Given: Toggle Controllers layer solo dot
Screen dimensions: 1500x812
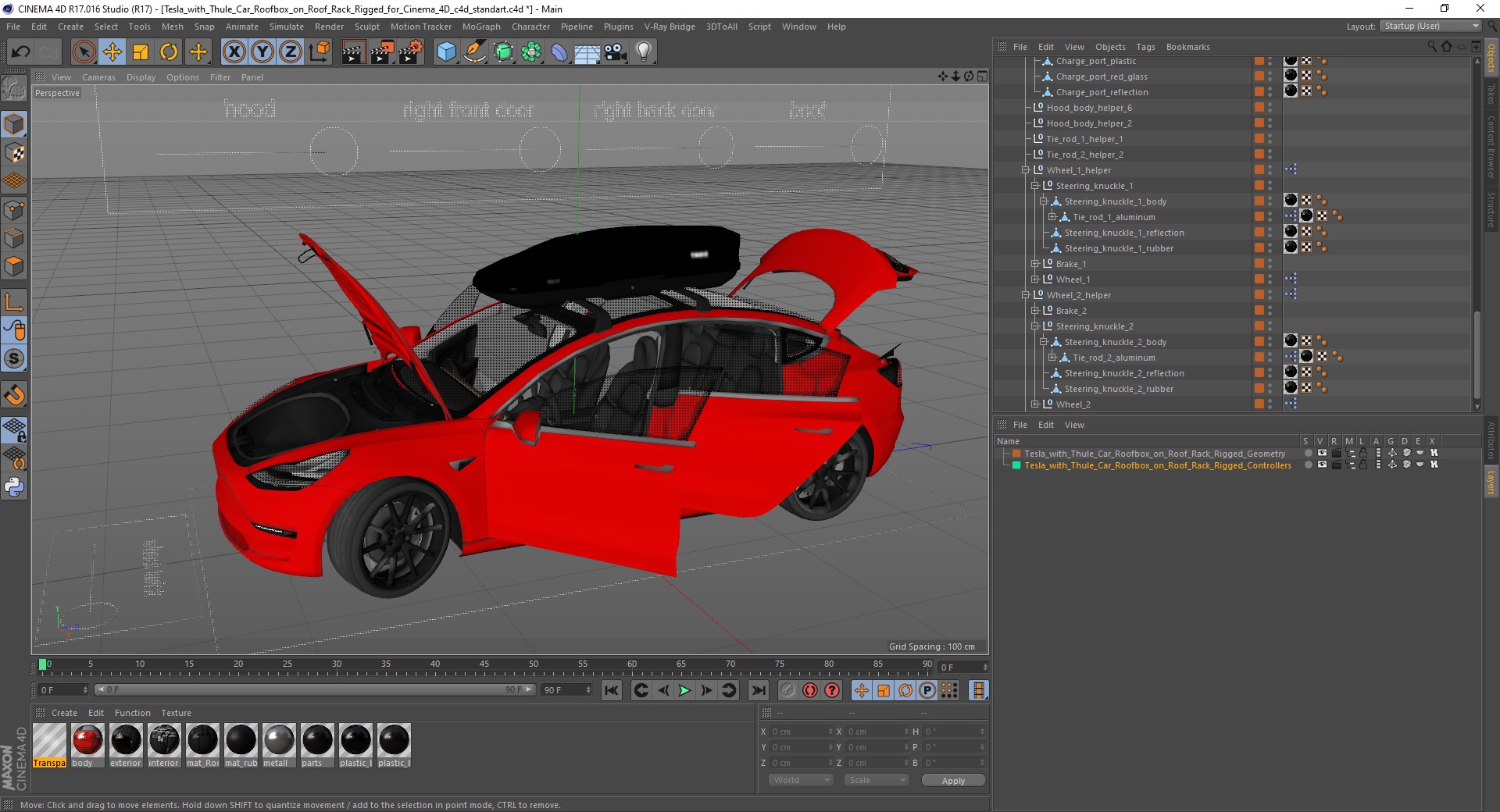Looking at the screenshot, I should (1308, 465).
